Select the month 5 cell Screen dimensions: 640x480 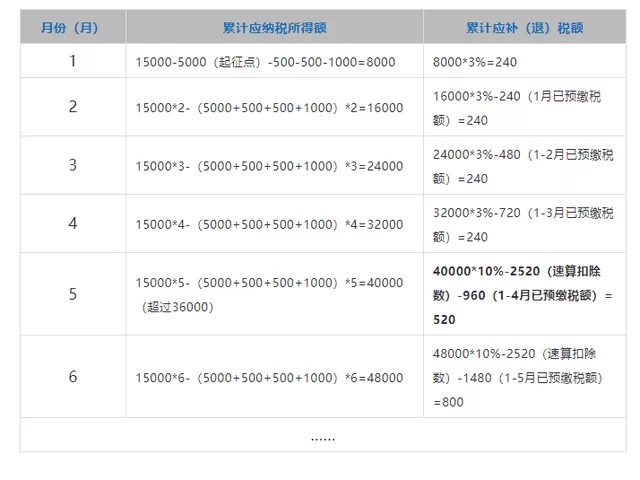(x=72, y=294)
